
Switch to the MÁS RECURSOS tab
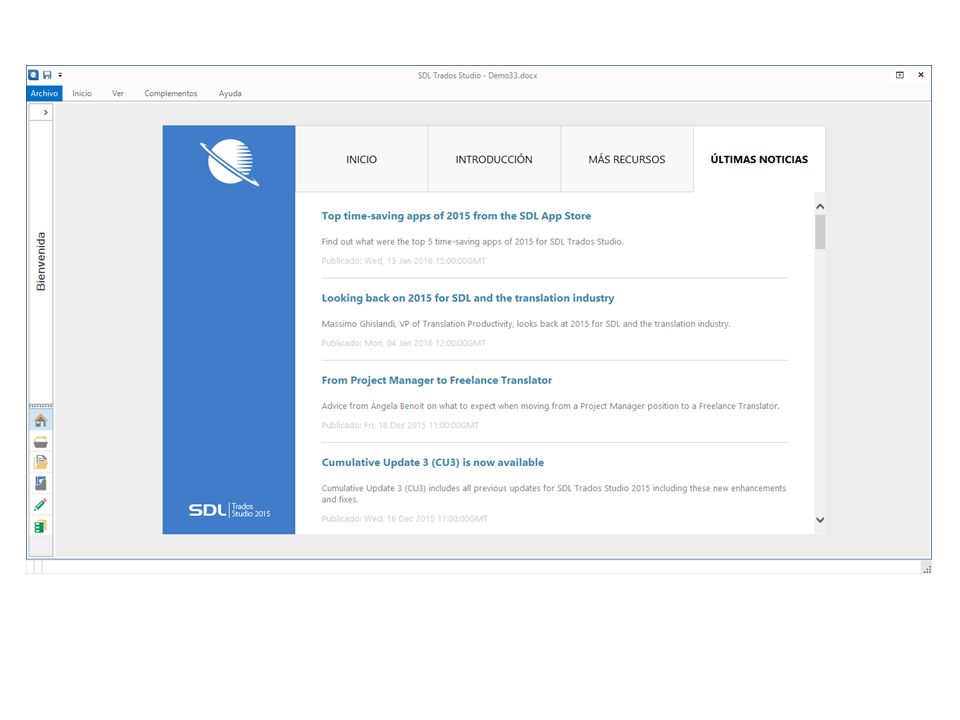tap(627, 159)
